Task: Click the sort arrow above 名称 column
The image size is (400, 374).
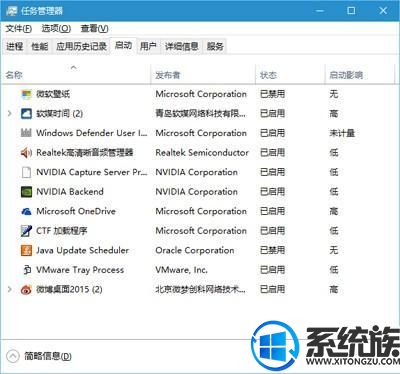Action: pyautogui.click(x=74, y=68)
